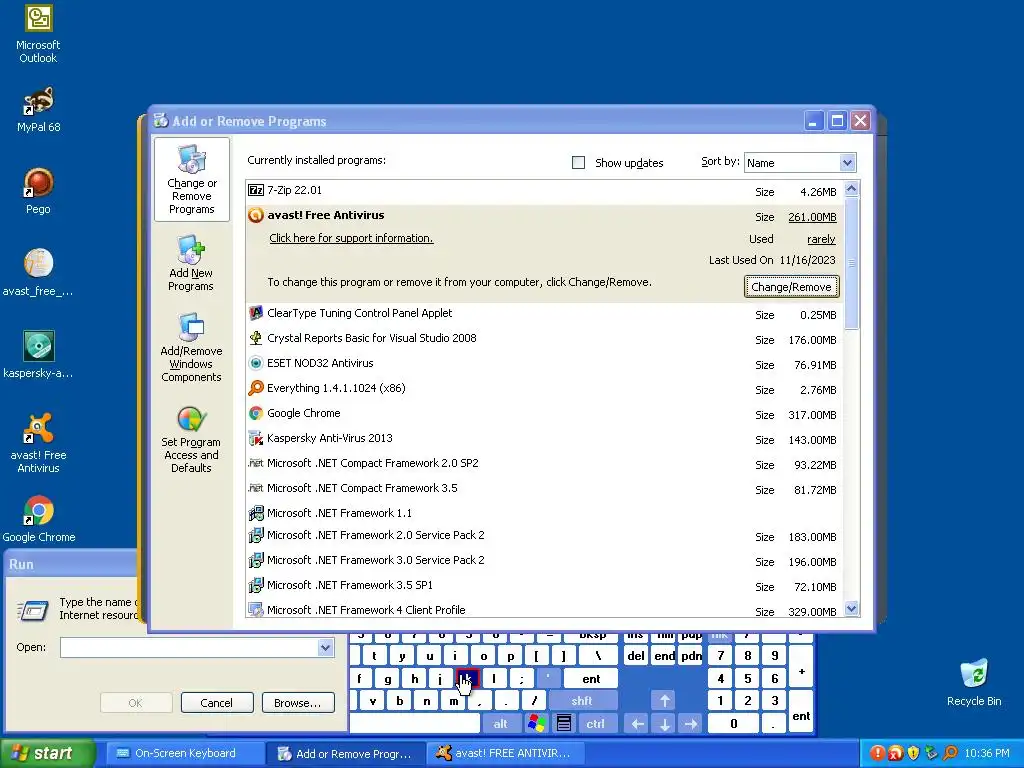Screen dimensions: 1024x768
Task: Click yellow shield Windows Security tray icon
Action: pos(914,754)
